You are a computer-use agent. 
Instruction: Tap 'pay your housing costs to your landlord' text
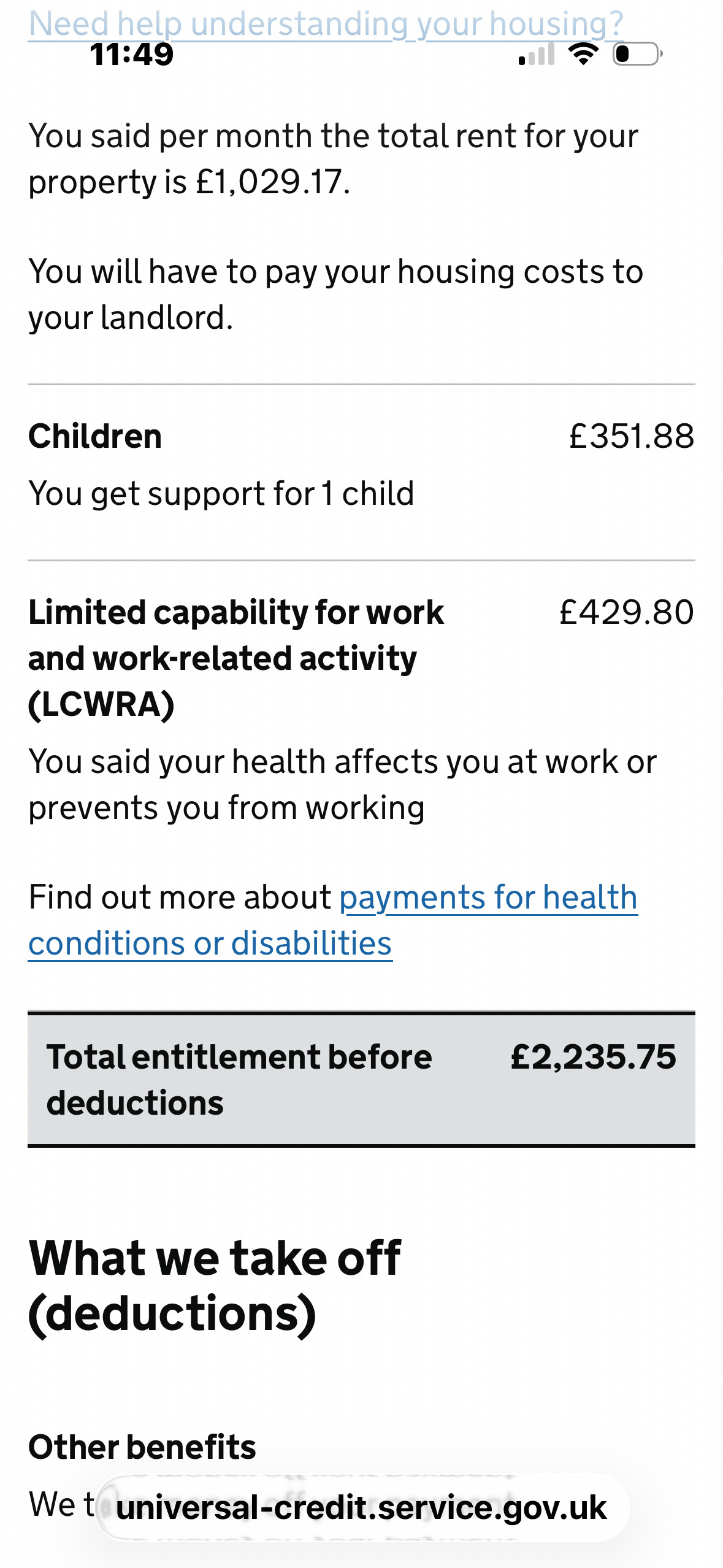pyautogui.click(x=335, y=294)
